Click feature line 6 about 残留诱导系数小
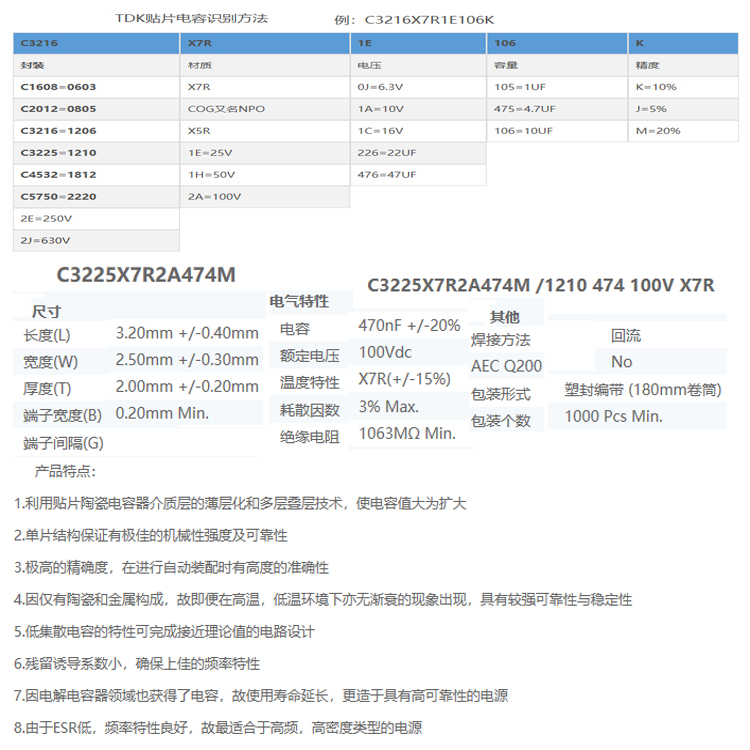Screen dimensions: 750x750 (137, 664)
